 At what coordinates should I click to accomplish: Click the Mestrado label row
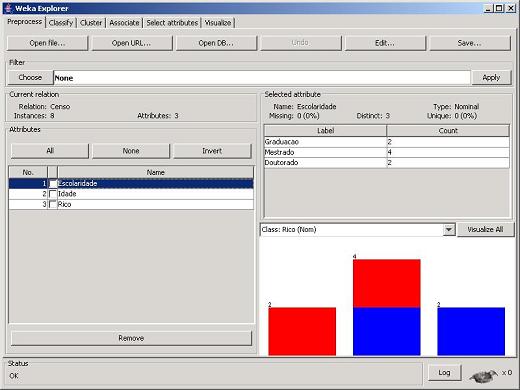coord(387,152)
